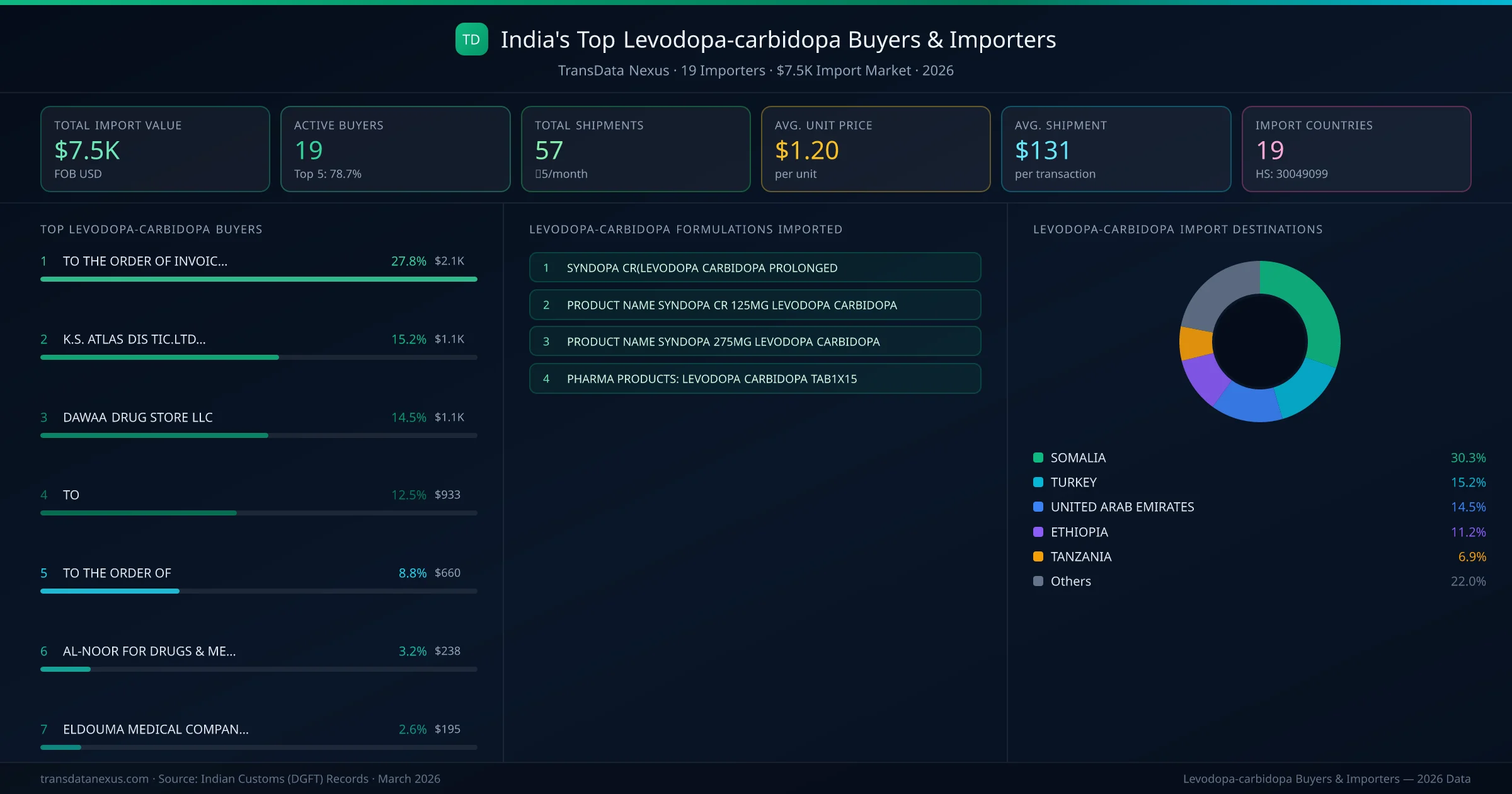Click buyer DAWAA DRUG STORE LLC
Viewport: 1512px width, 794px height.
(x=138, y=417)
